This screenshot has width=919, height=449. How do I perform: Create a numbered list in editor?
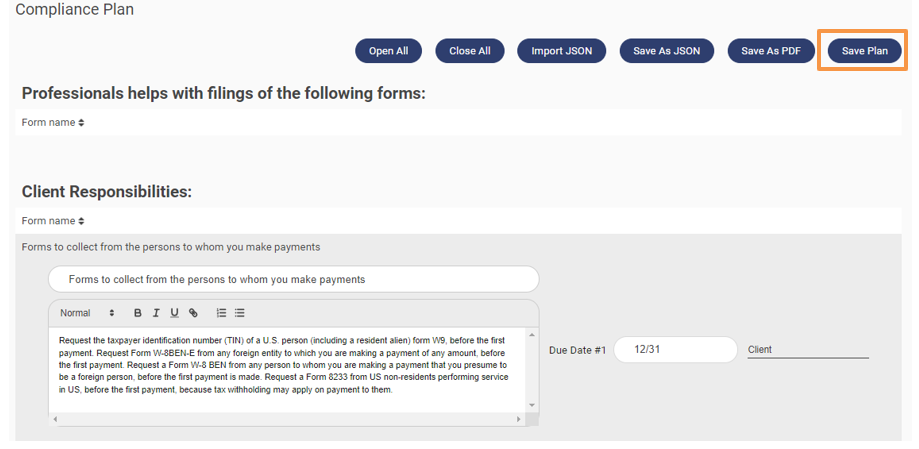click(222, 313)
